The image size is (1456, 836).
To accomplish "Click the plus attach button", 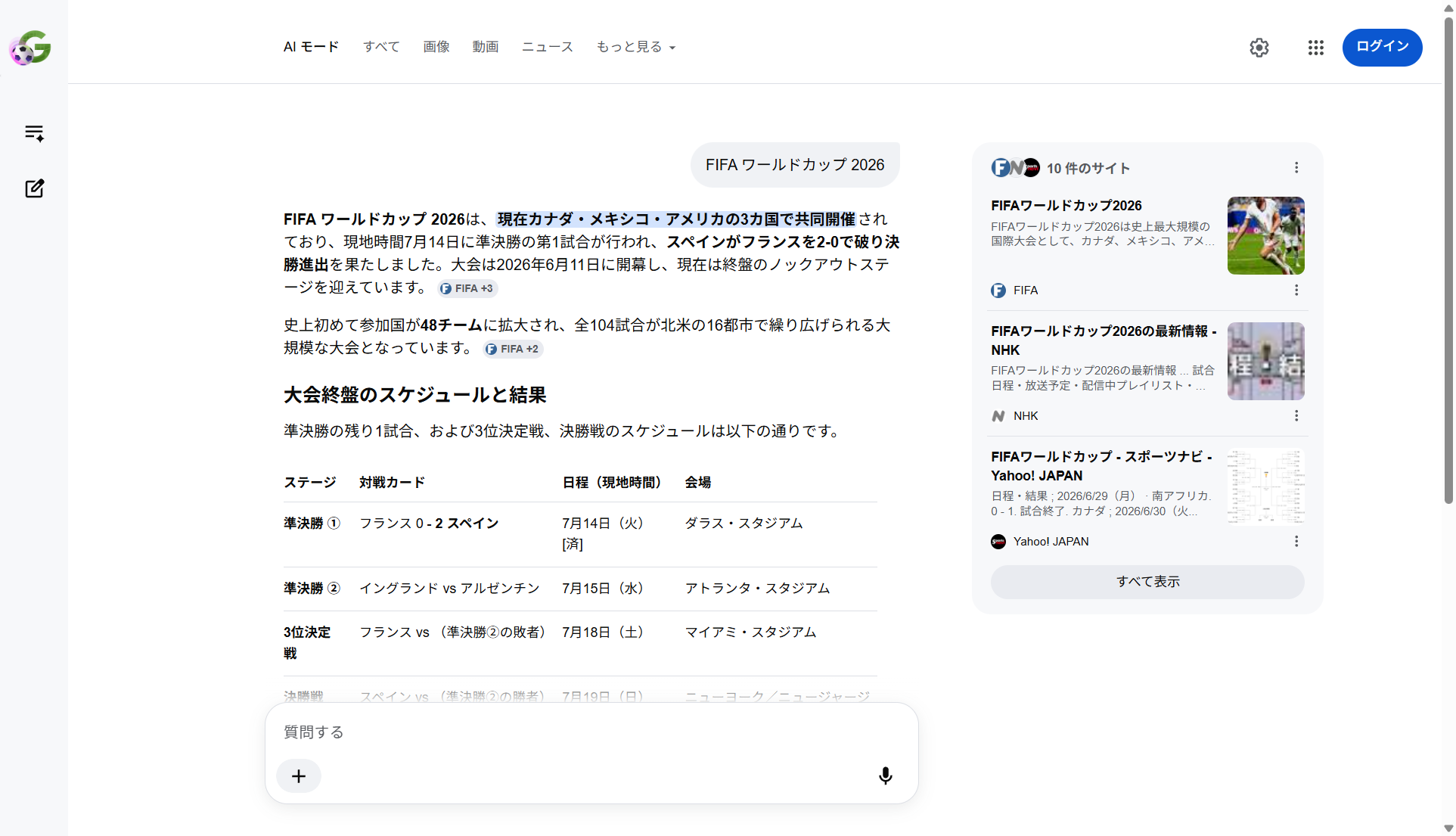I will pyautogui.click(x=299, y=776).
